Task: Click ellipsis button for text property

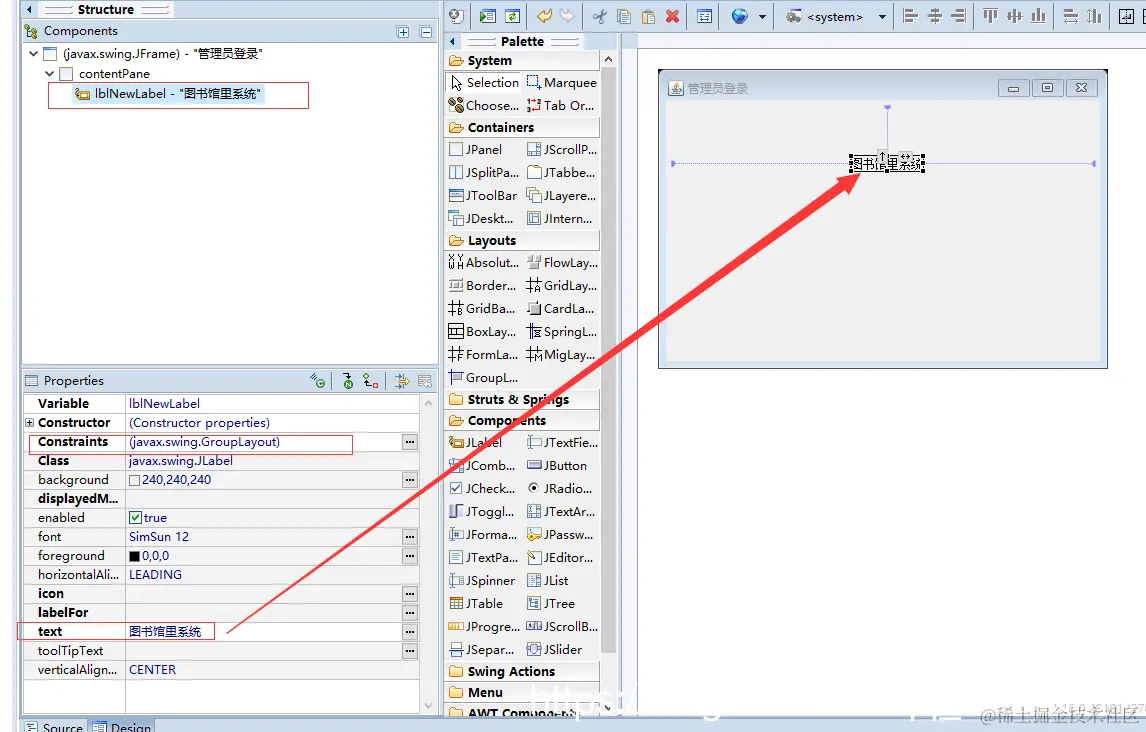Action: (410, 632)
